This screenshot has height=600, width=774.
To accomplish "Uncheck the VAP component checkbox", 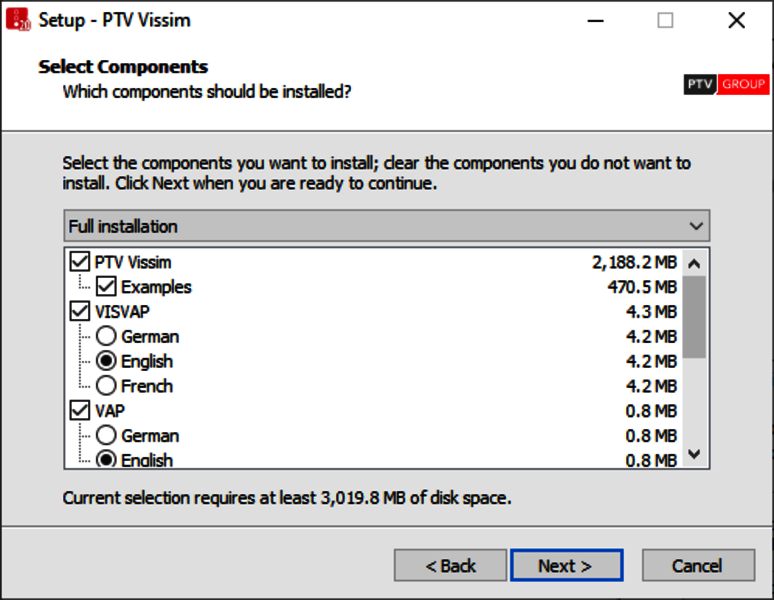I will pyautogui.click(x=80, y=411).
